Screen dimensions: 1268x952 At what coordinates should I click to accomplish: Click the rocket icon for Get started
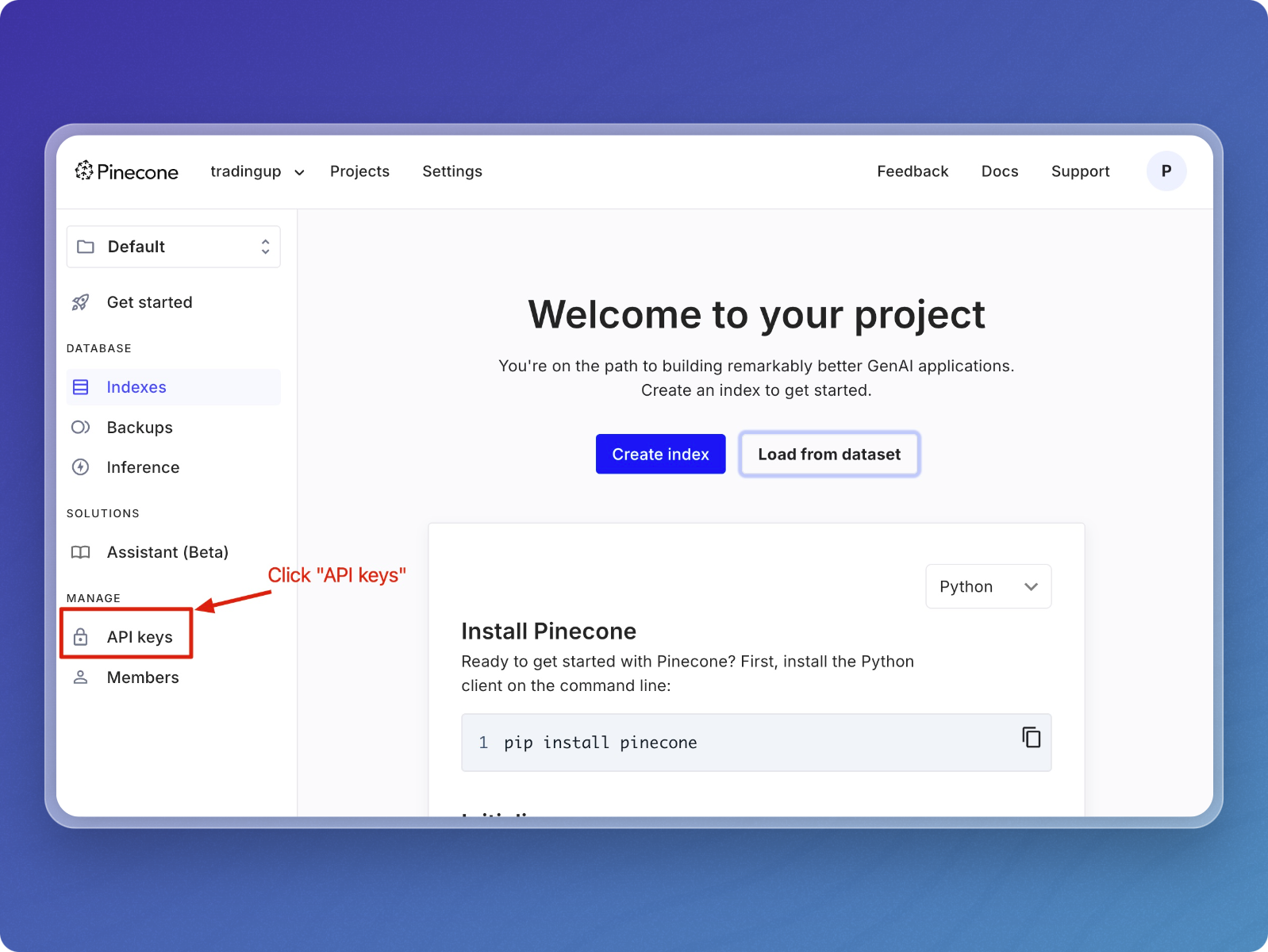80,302
